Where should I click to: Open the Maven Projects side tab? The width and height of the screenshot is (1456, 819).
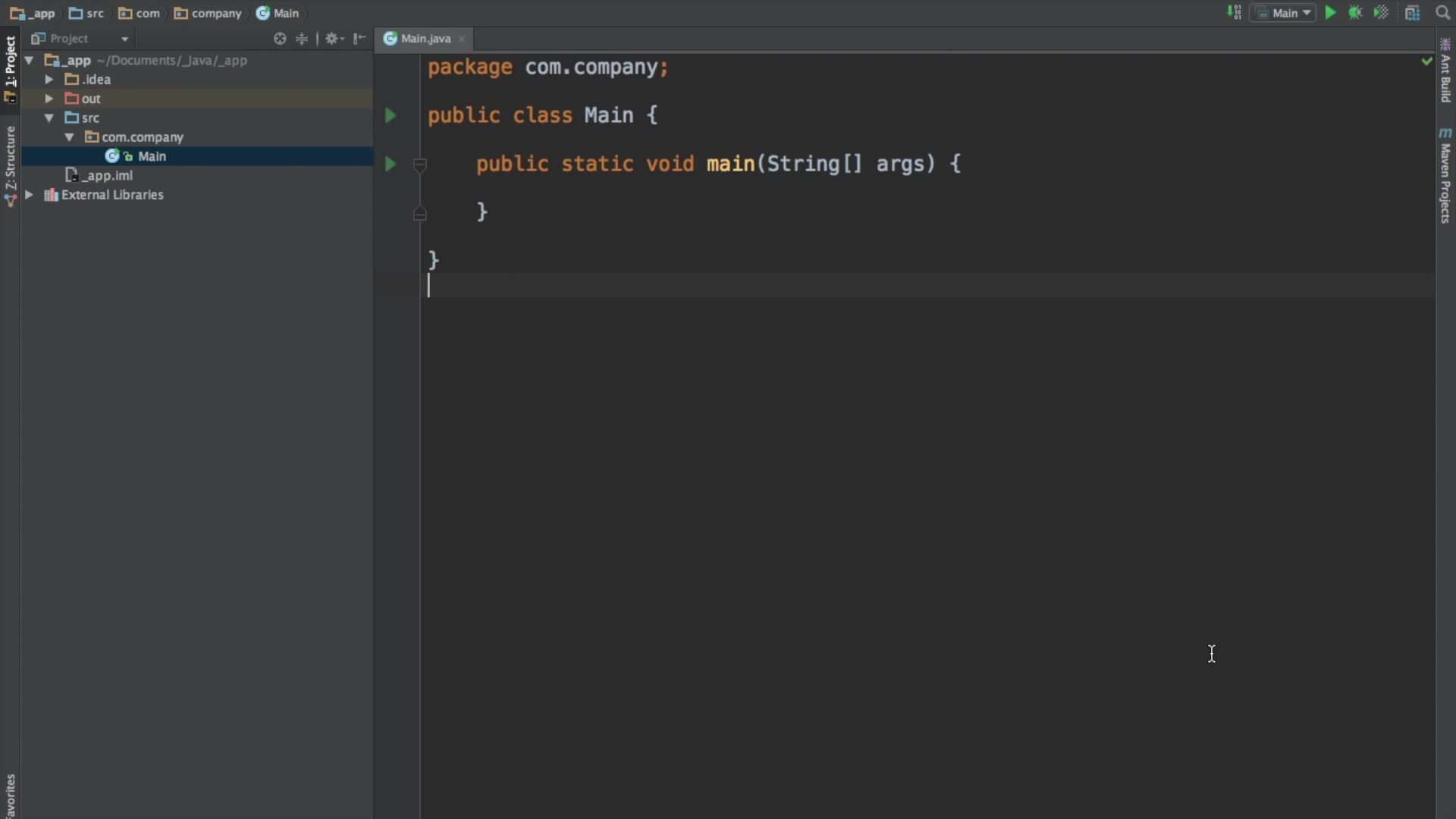pos(1445,176)
